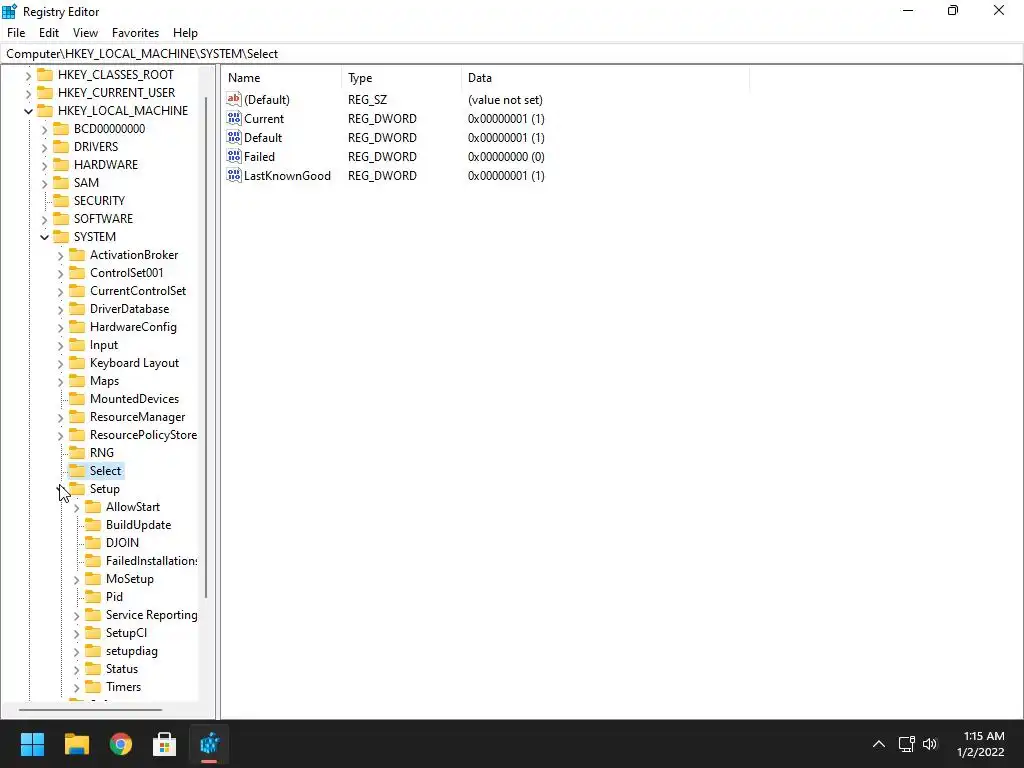Screen dimensions: 1024x768
Task: Open the Favorites menu
Action: point(135,33)
